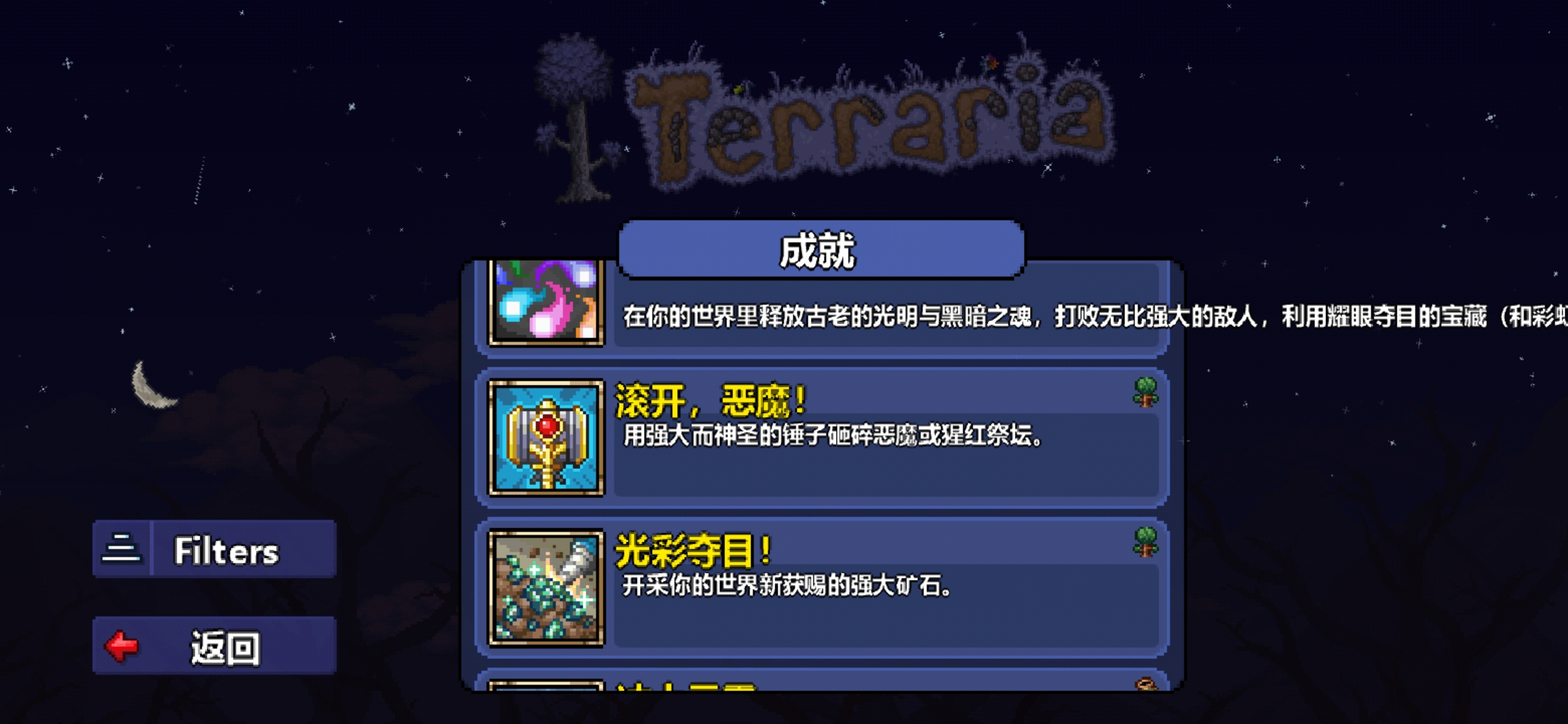Click category icon on bottom partial row

(1147, 684)
